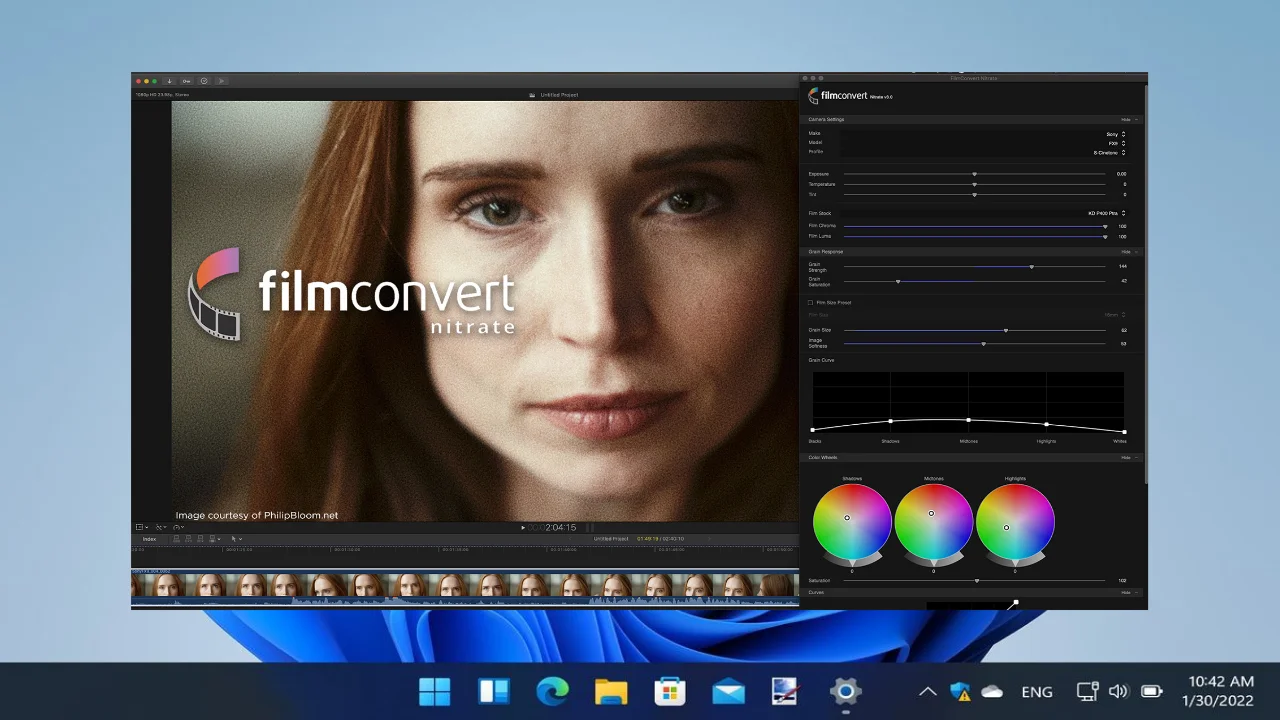The height and width of the screenshot is (720, 1280).
Task: Click the Temperature slider handle
Action: 974,184
